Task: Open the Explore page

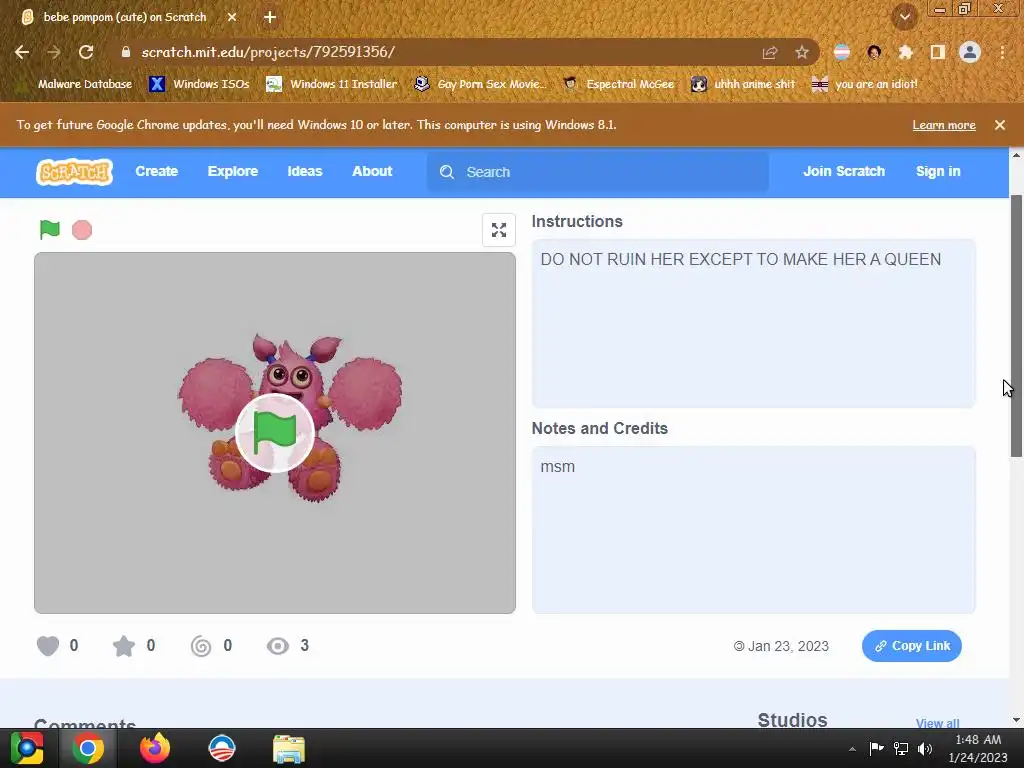Action: coord(232,171)
